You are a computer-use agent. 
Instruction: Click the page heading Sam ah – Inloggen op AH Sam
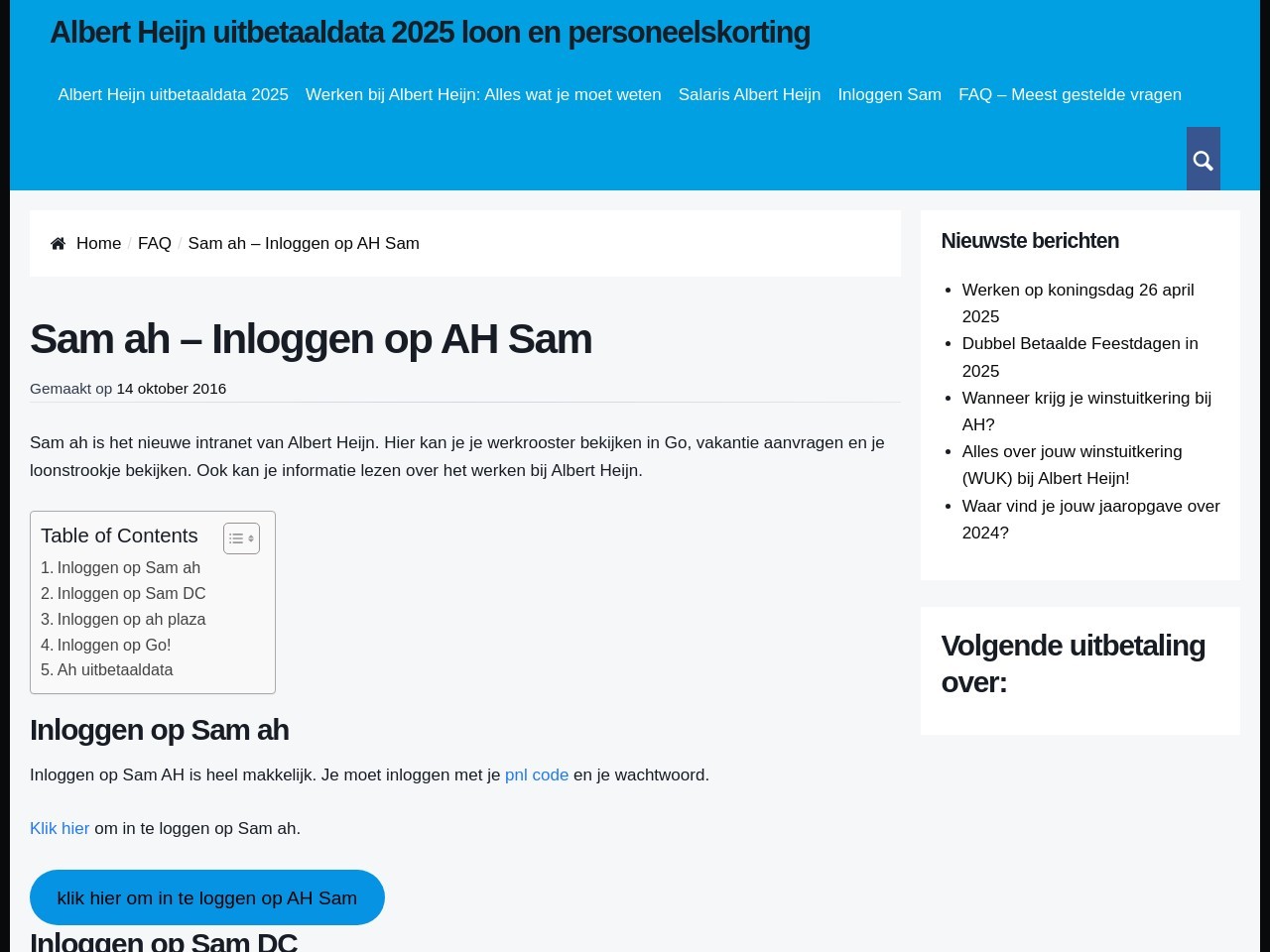tap(311, 339)
